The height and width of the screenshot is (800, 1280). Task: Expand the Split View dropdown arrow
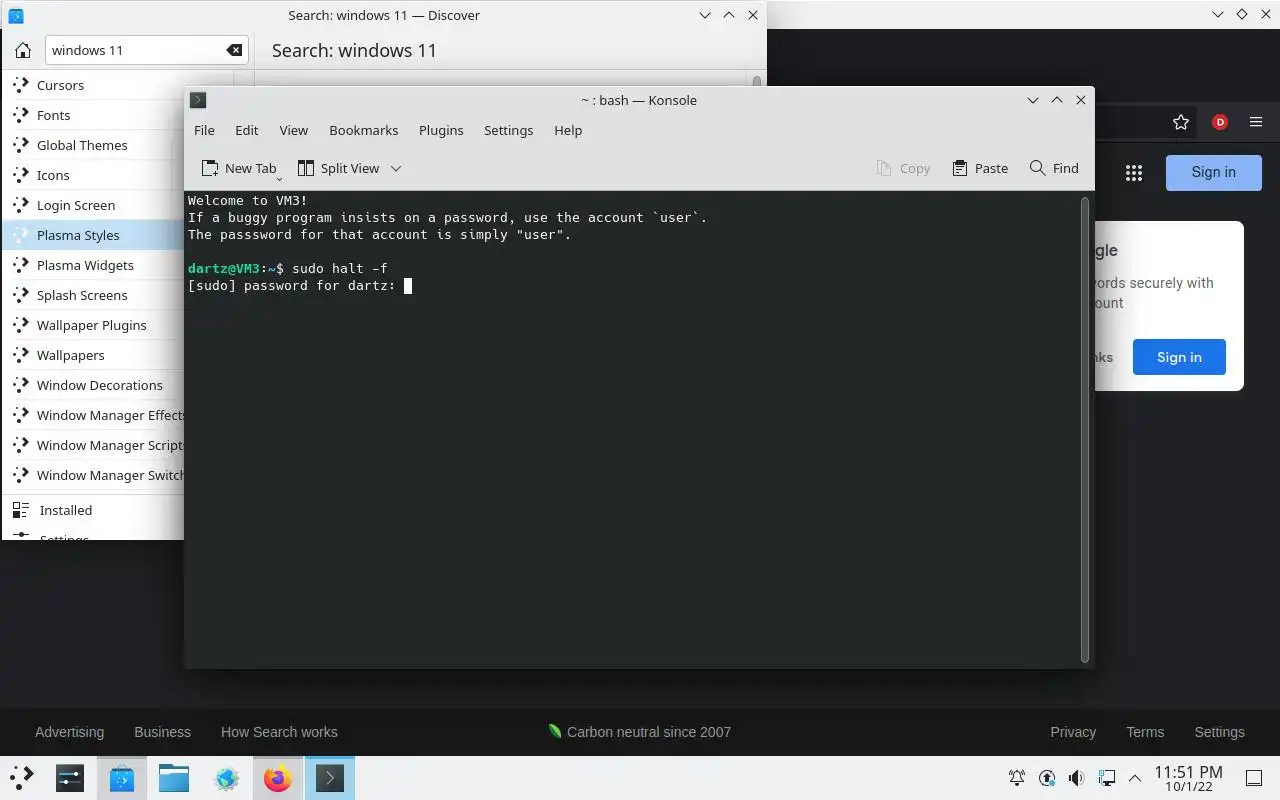click(396, 168)
